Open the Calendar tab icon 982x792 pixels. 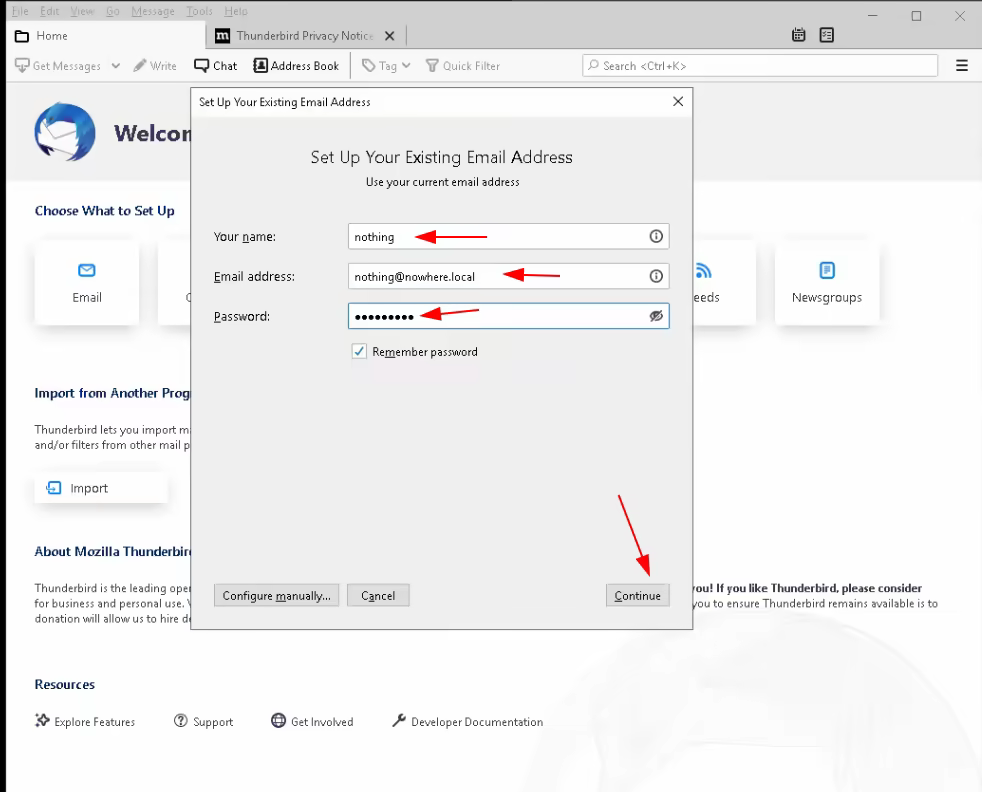pos(799,35)
